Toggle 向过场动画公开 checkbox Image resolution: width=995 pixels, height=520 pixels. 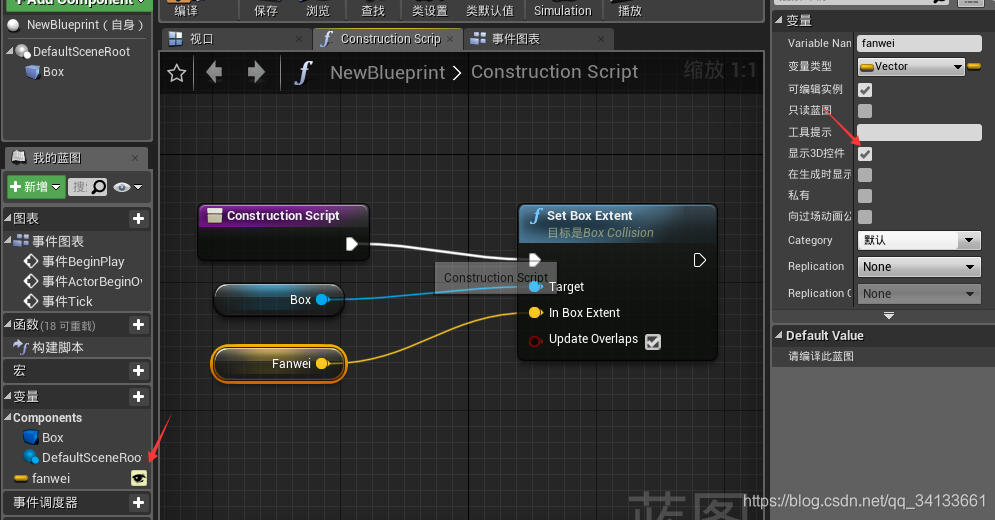pos(864,217)
